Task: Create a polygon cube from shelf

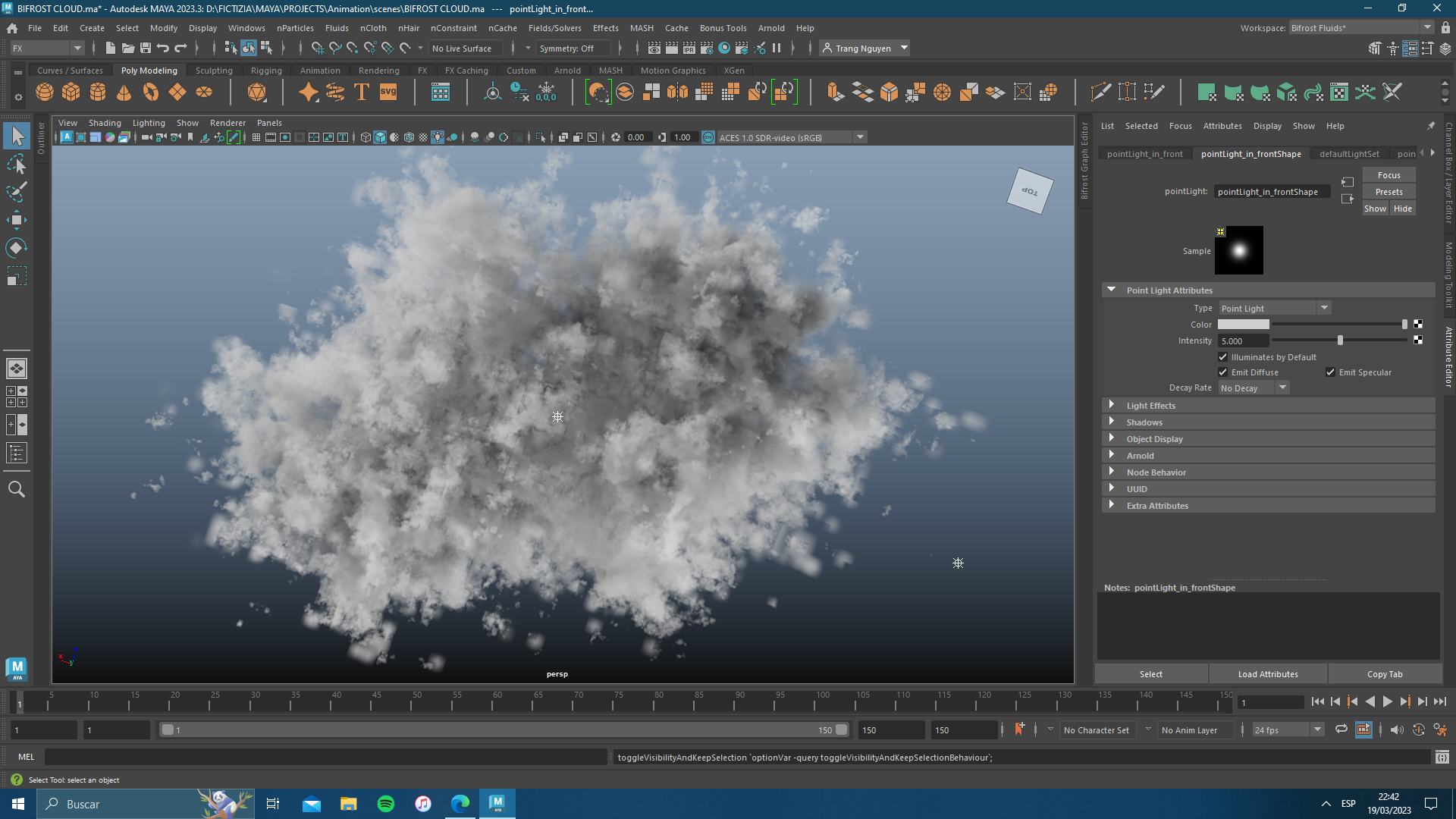Action: tap(71, 93)
